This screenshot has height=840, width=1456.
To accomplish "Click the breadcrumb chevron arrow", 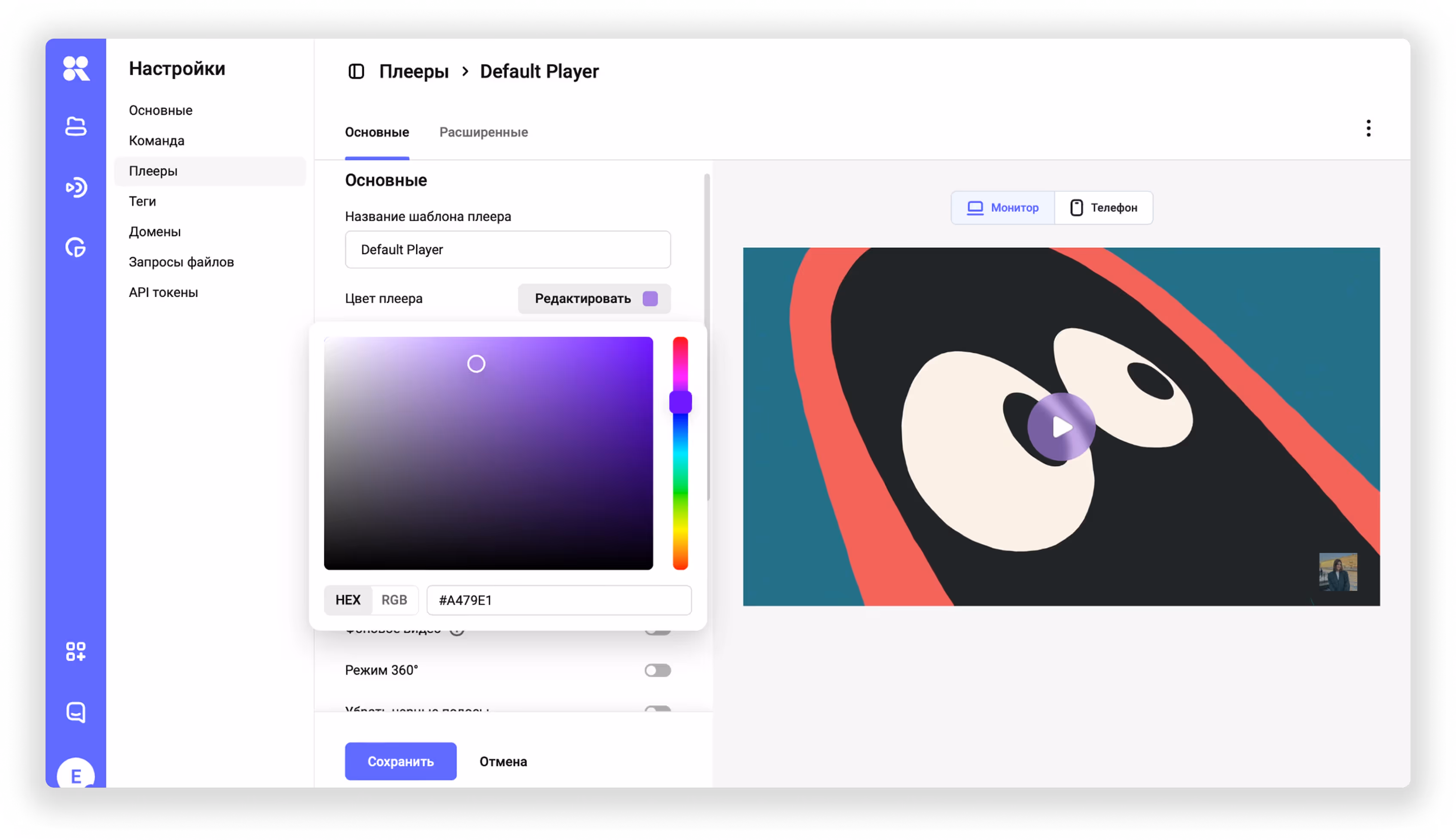I will 465,72.
